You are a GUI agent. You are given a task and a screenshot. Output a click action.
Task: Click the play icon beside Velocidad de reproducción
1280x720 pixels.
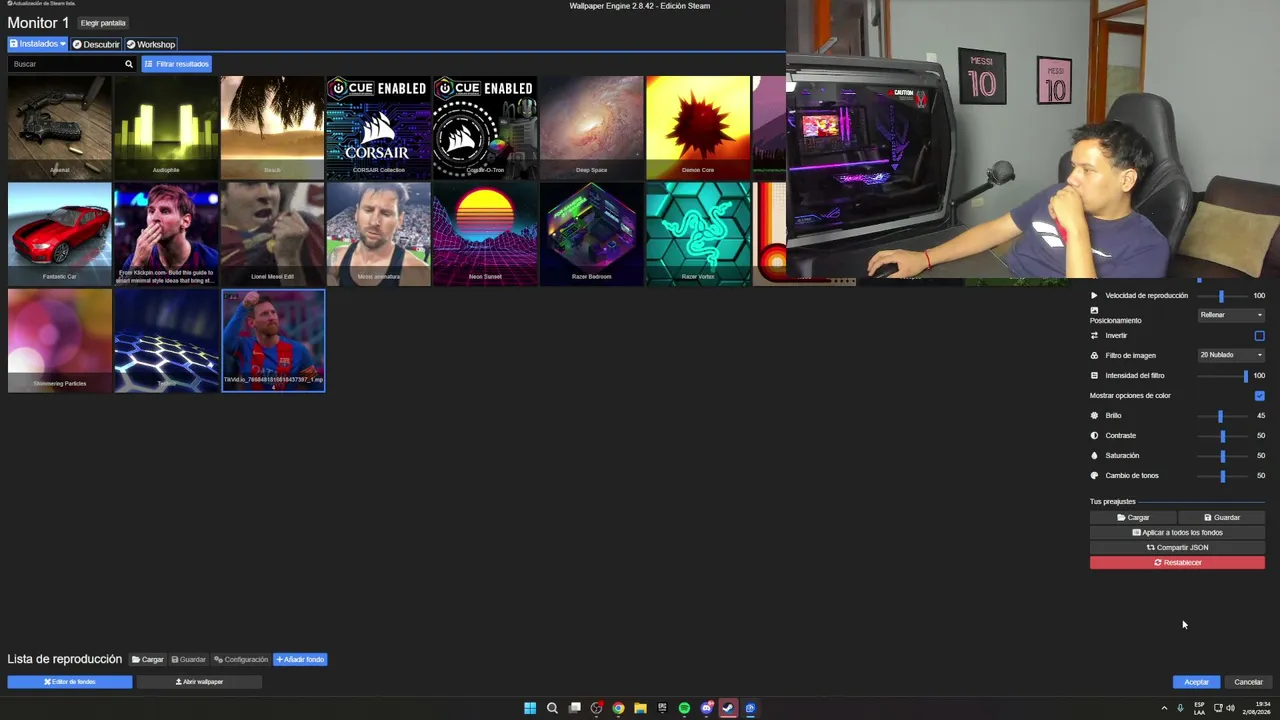(1094, 296)
